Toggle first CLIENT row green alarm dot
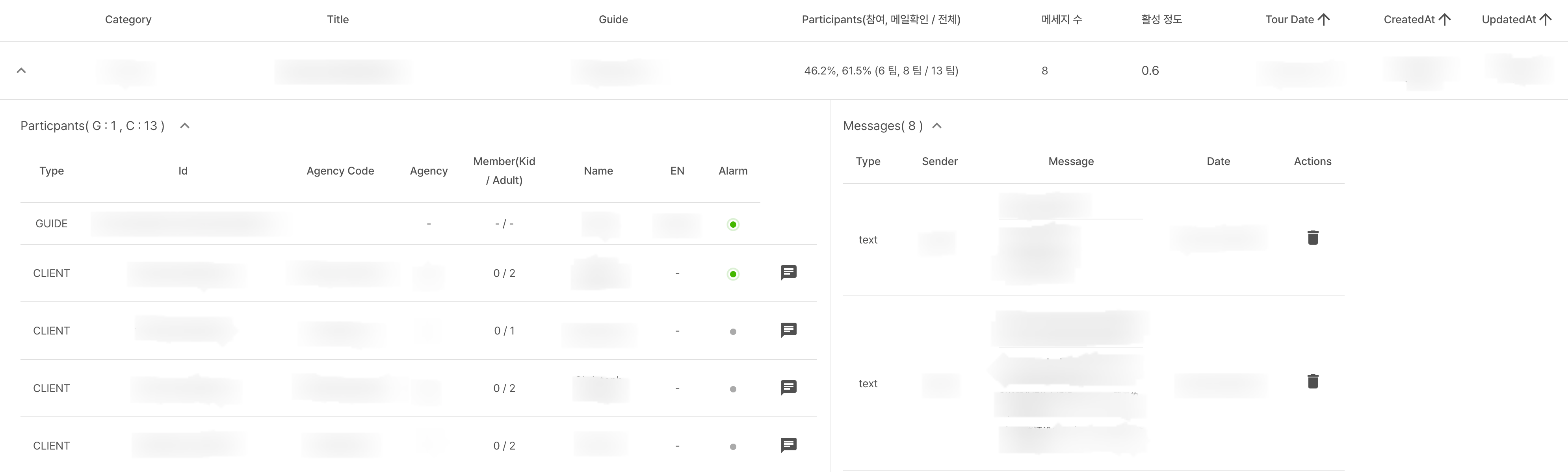The image size is (1568, 472). tap(733, 274)
